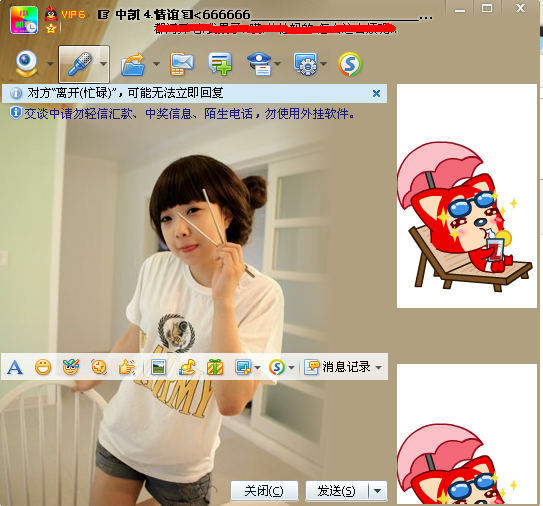Send a window shake nudge
Viewport: 543px width, 506px height.
click(99, 367)
